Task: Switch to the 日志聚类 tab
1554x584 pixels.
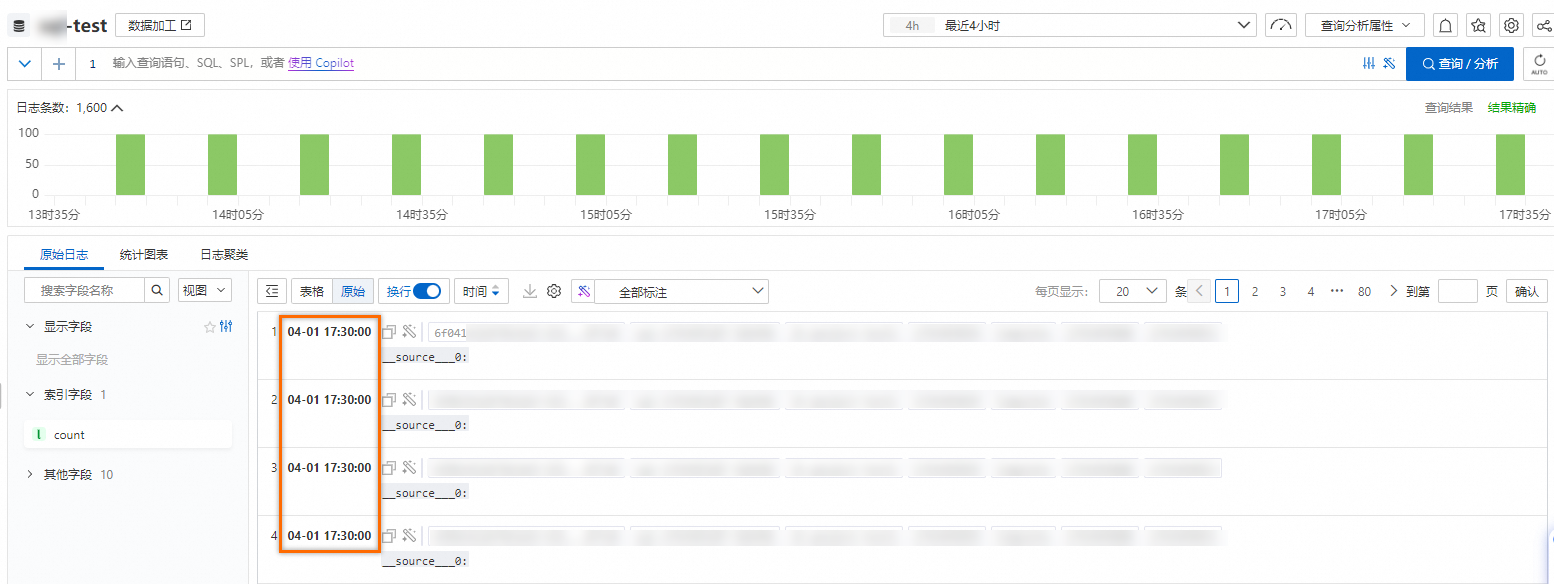Action: pos(224,255)
